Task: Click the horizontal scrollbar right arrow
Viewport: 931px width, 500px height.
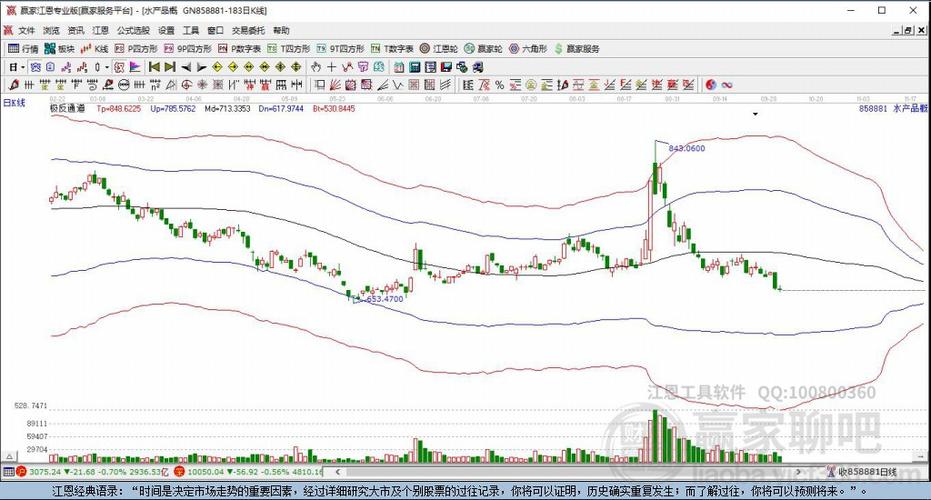Action: pyautogui.click(x=799, y=472)
